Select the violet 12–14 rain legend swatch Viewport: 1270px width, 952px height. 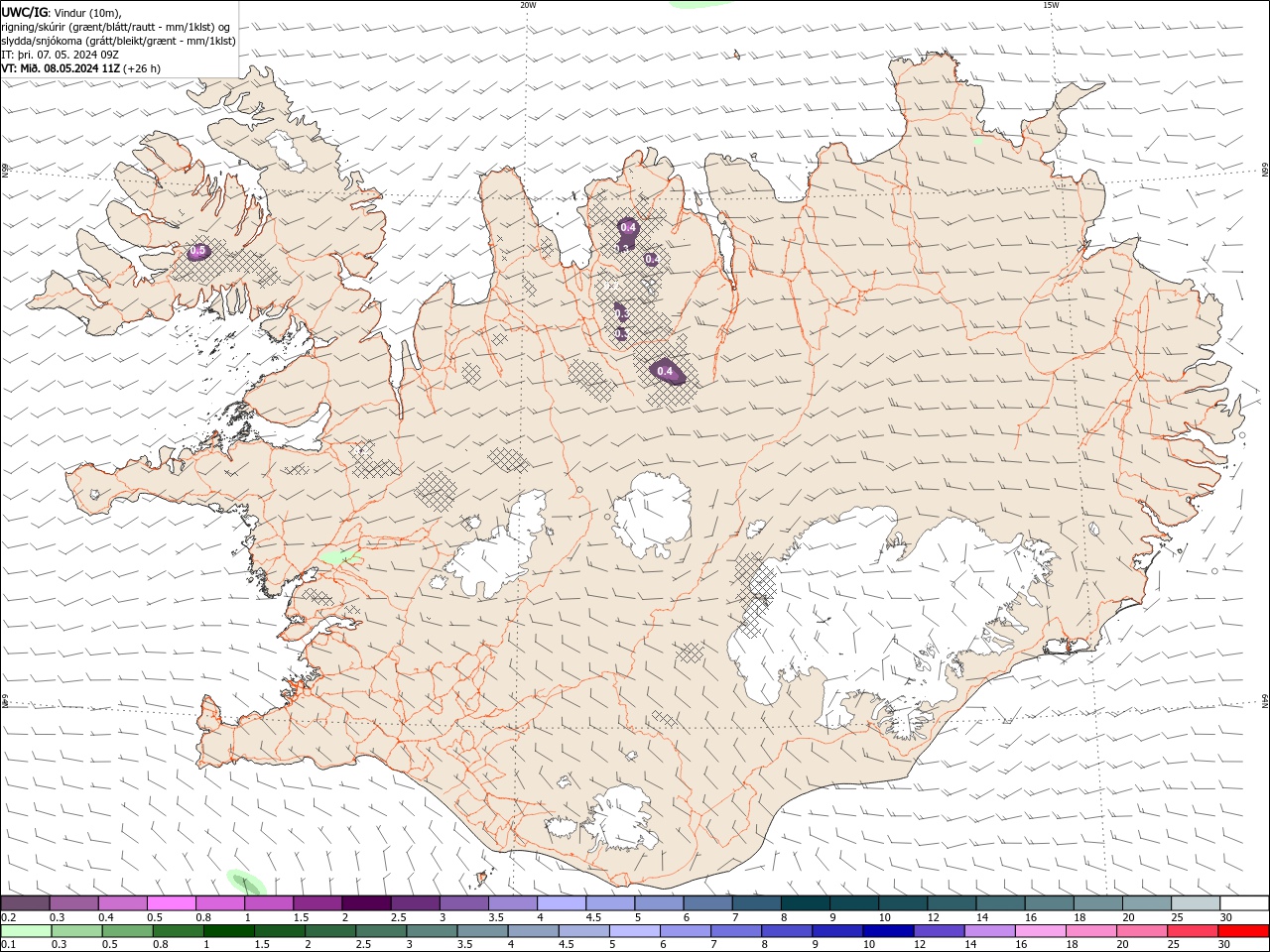(939, 931)
